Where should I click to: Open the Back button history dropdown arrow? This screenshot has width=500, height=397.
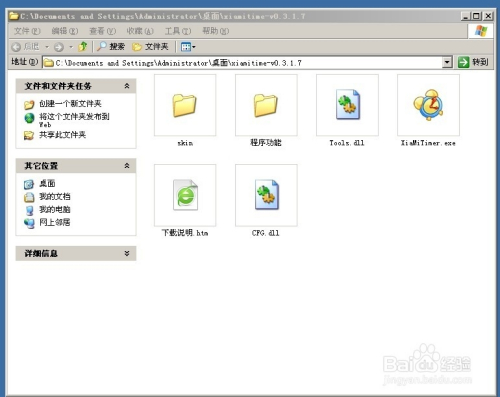pos(47,47)
